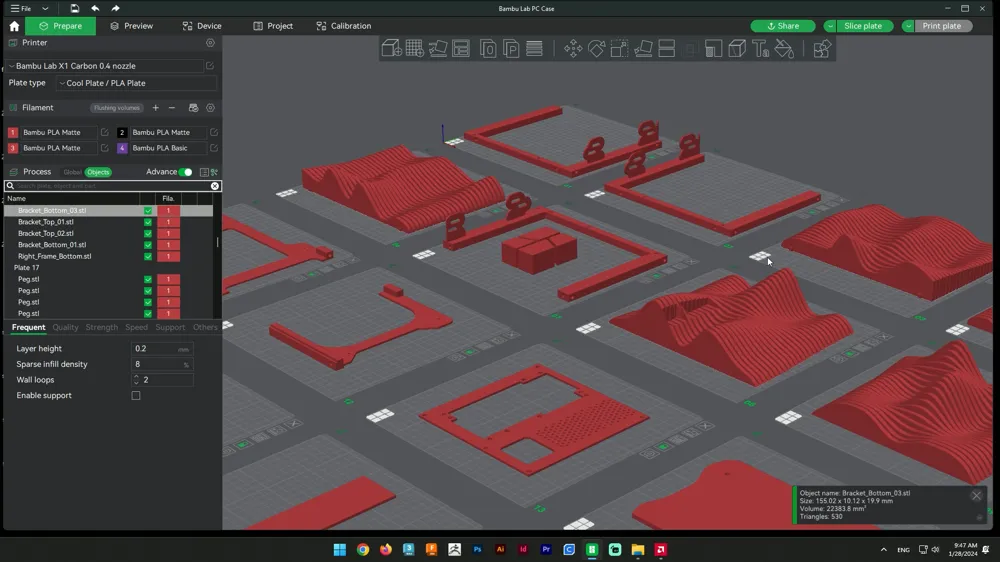Open the printer preset dropdown
Image resolution: width=1000 pixels, height=562 pixels.
(106, 66)
